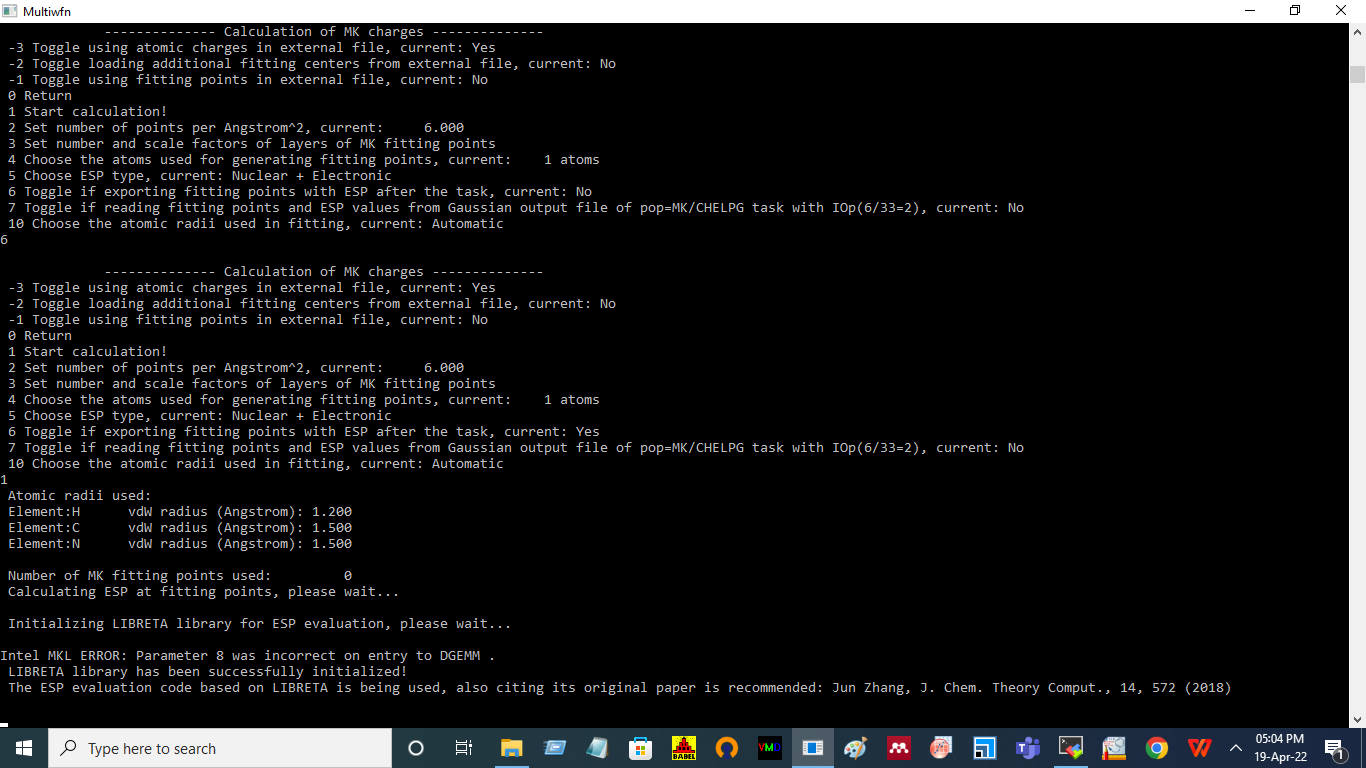Open Microsoft Teams on the taskbar

(1027, 748)
